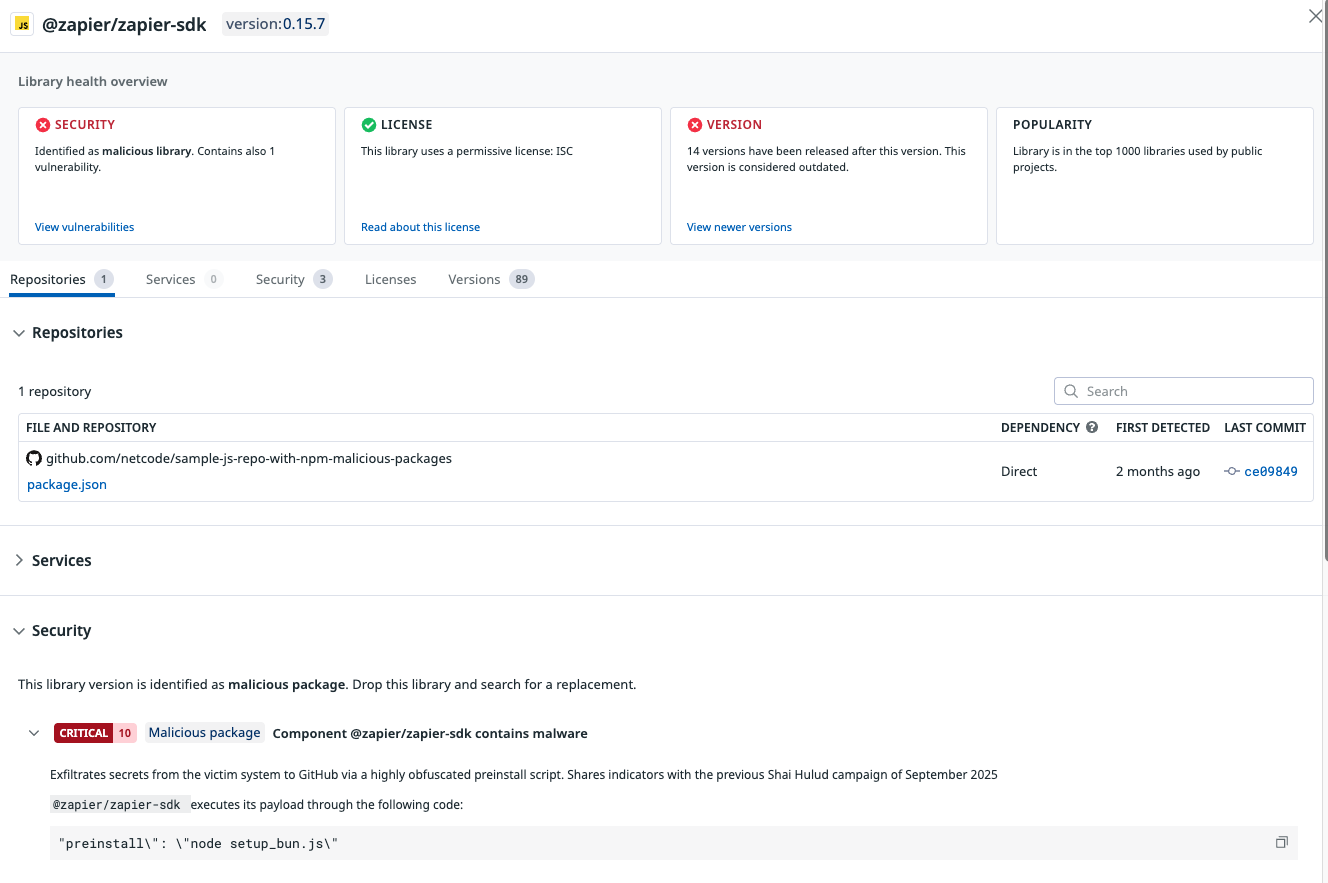Collapse the CRITICAL malware finding details
The width and height of the screenshot is (1328, 883).
(34, 732)
